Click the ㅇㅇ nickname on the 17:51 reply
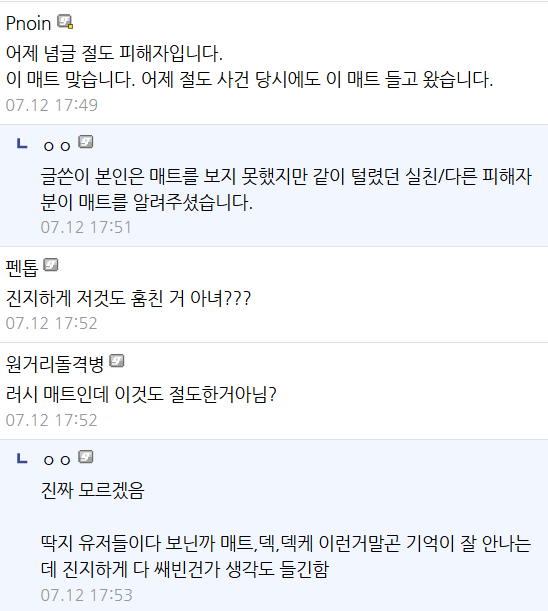Image resolution: width=548 pixels, height=611 pixels. tap(57, 146)
